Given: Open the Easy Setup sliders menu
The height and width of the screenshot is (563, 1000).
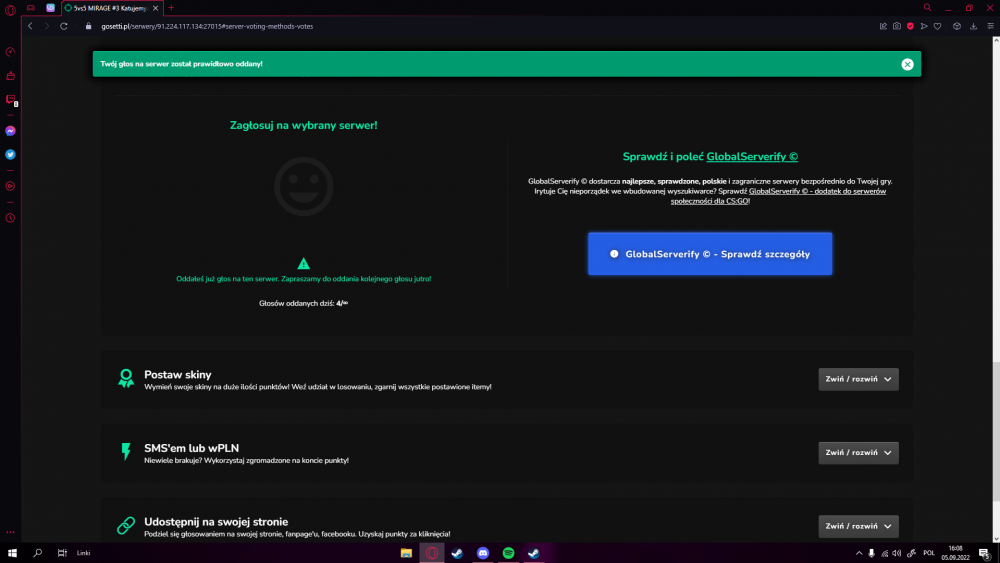Looking at the screenshot, I should point(990,26).
